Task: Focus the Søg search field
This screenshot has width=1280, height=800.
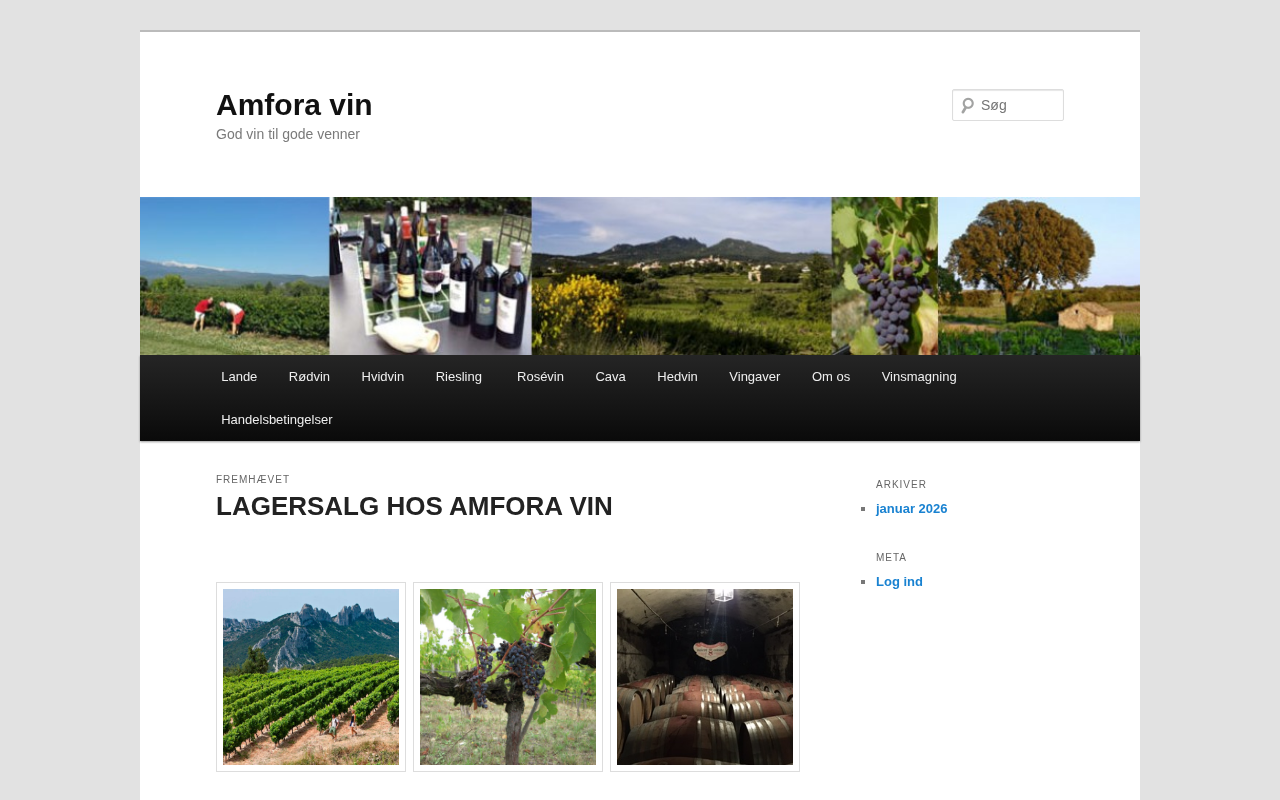Action: tap(1008, 105)
